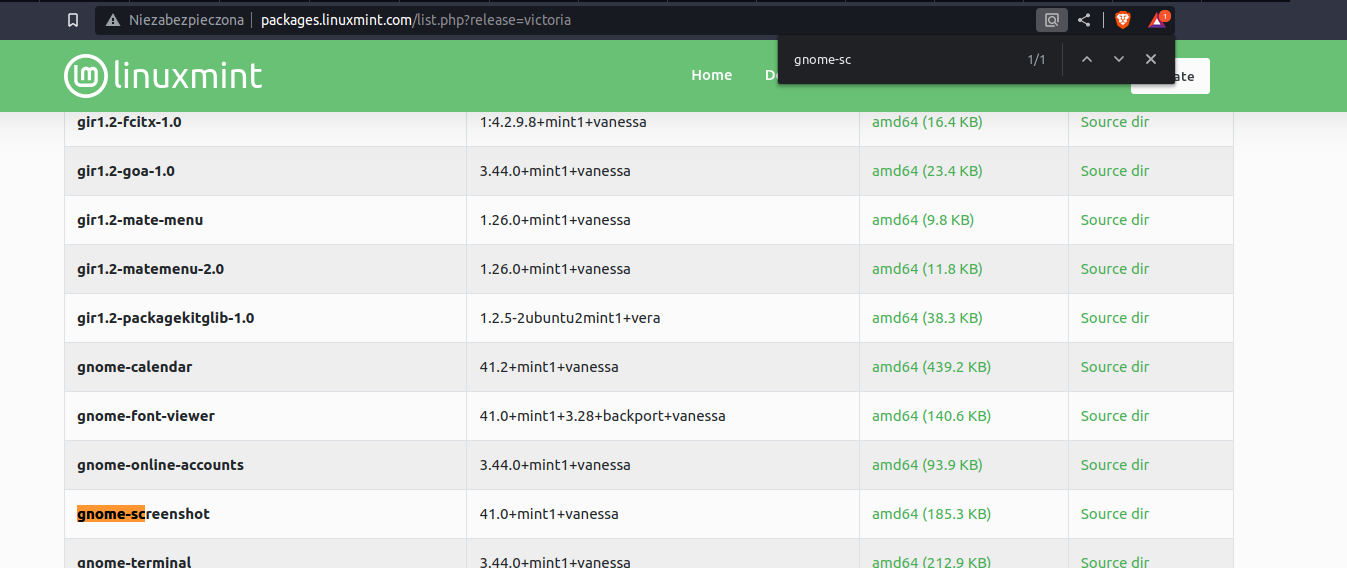Screen dimensions: 1347x568
Task: Click the find-in-page icon in address bar
Action: pos(1051,20)
